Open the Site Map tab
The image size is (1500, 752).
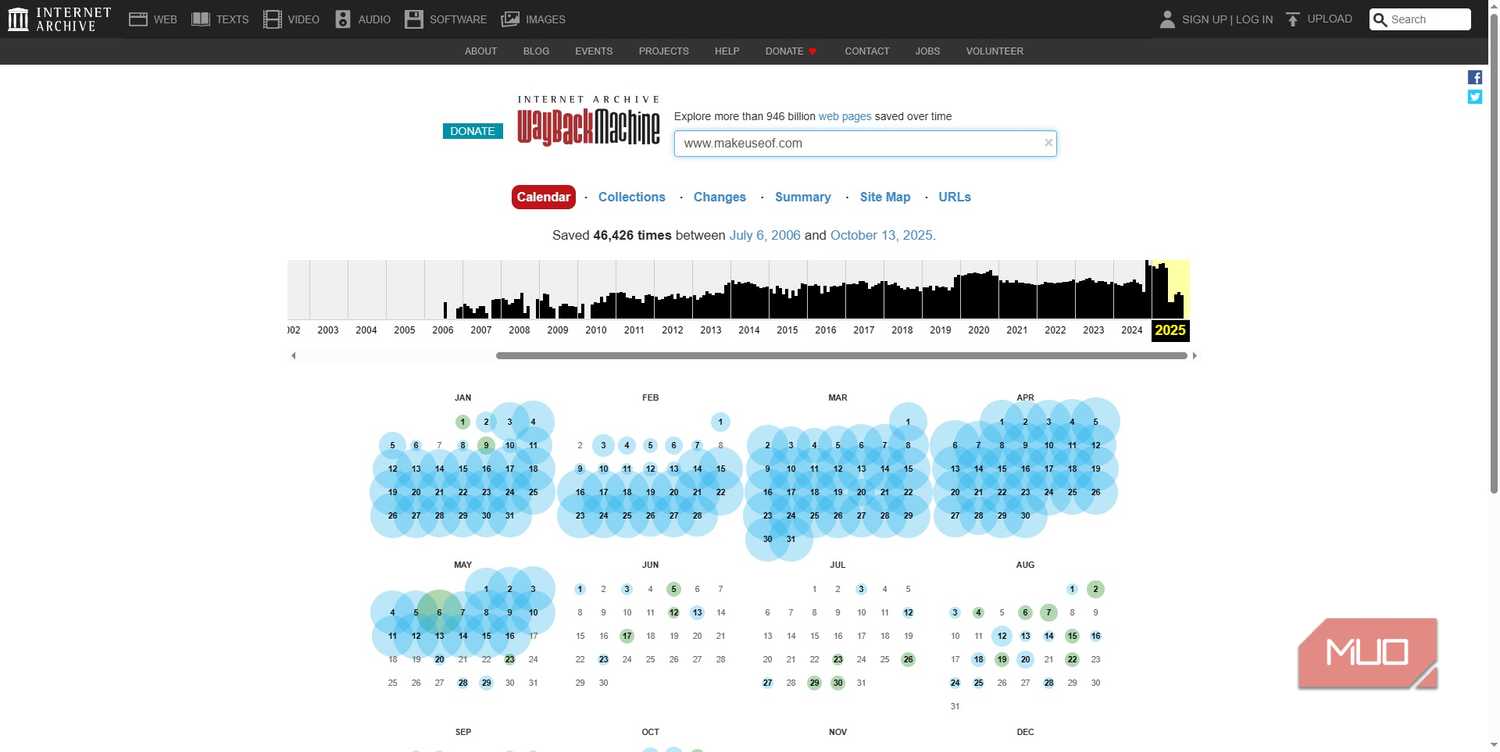885,197
